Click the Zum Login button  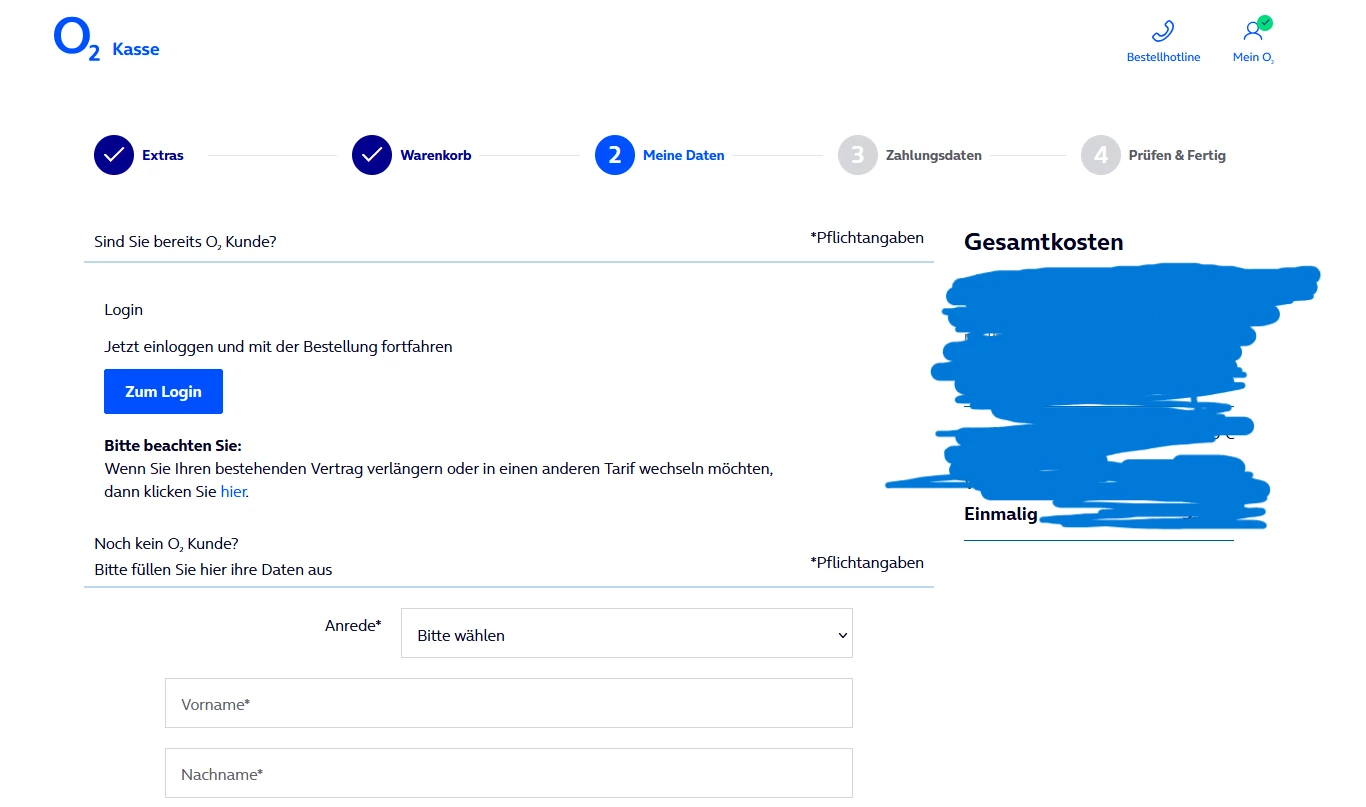(x=163, y=391)
